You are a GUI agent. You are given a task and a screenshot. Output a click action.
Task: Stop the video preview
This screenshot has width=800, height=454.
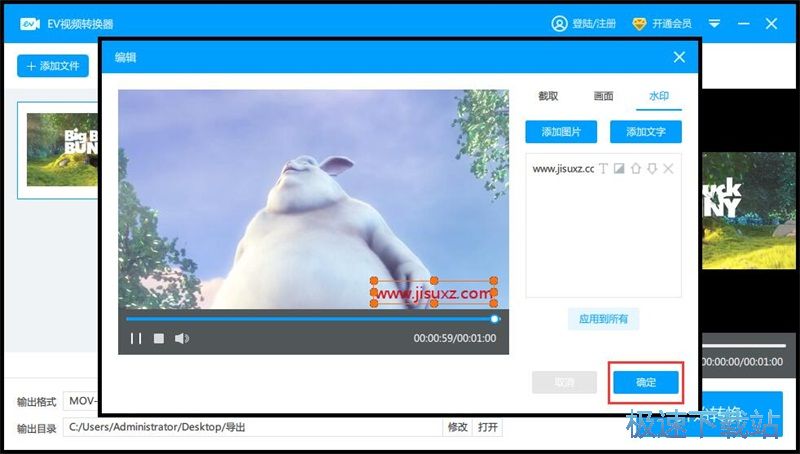pyautogui.click(x=159, y=338)
